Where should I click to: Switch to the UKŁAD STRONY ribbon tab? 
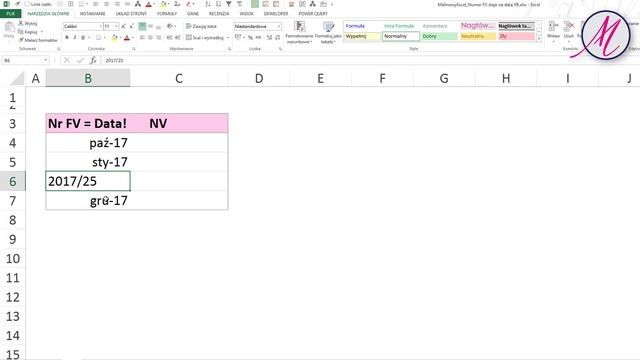click(131, 13)
